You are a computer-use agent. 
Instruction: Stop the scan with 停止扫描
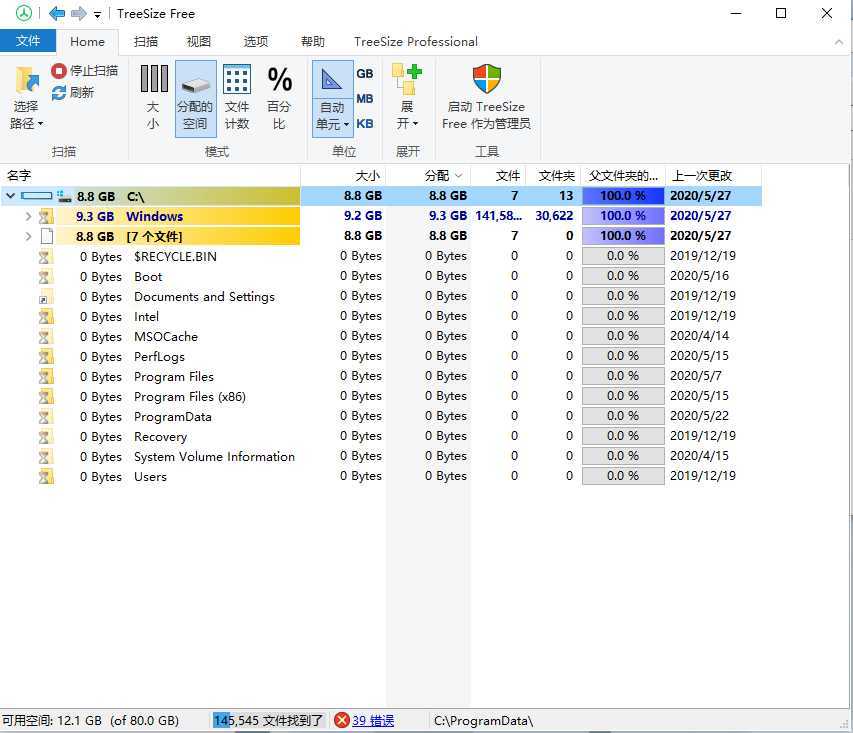click(84, 71)
